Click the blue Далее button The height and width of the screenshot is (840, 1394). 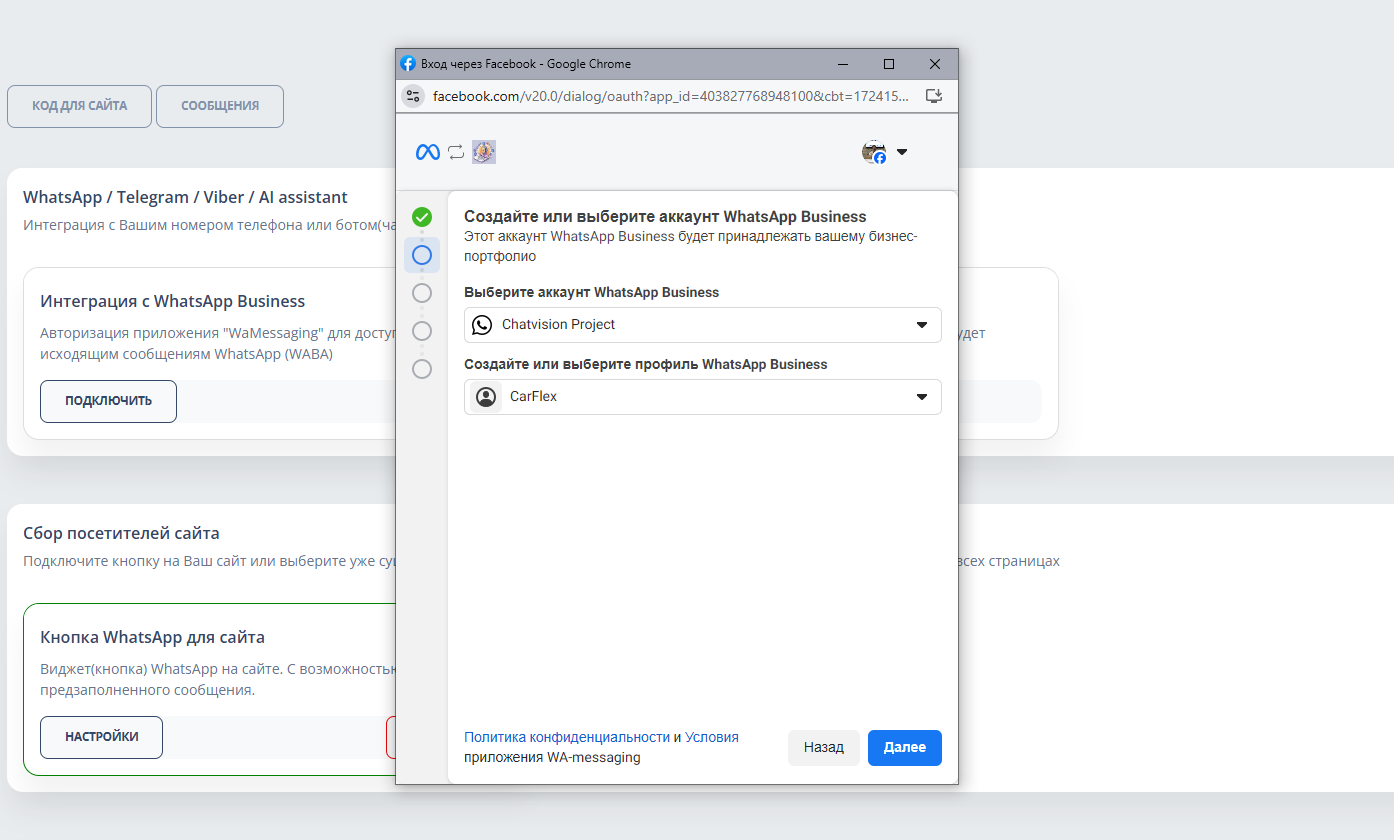pyautogui.click(x=905, y=748)
